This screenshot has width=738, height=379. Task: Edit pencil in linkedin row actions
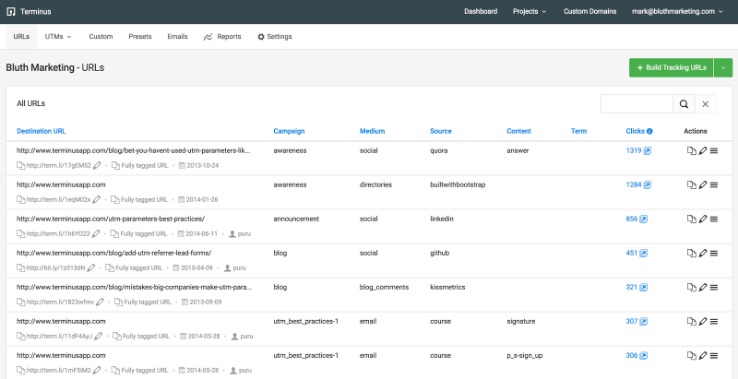coord(703,219)
